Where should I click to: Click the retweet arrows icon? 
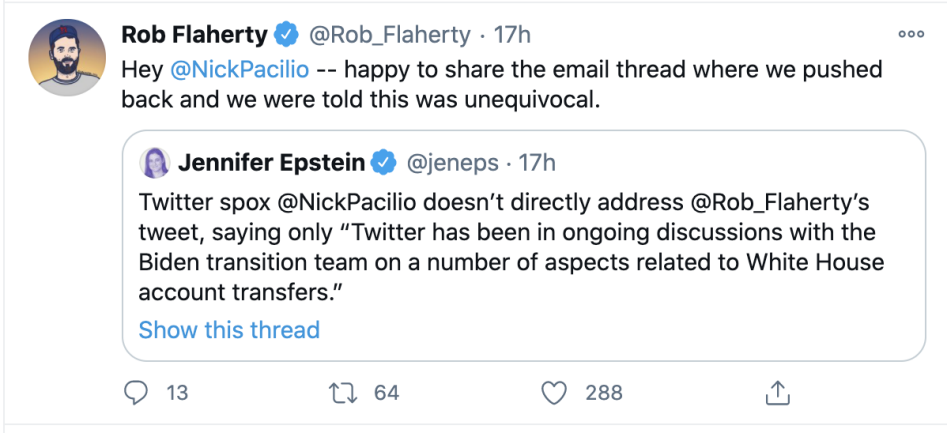click(x=347, y=393)
